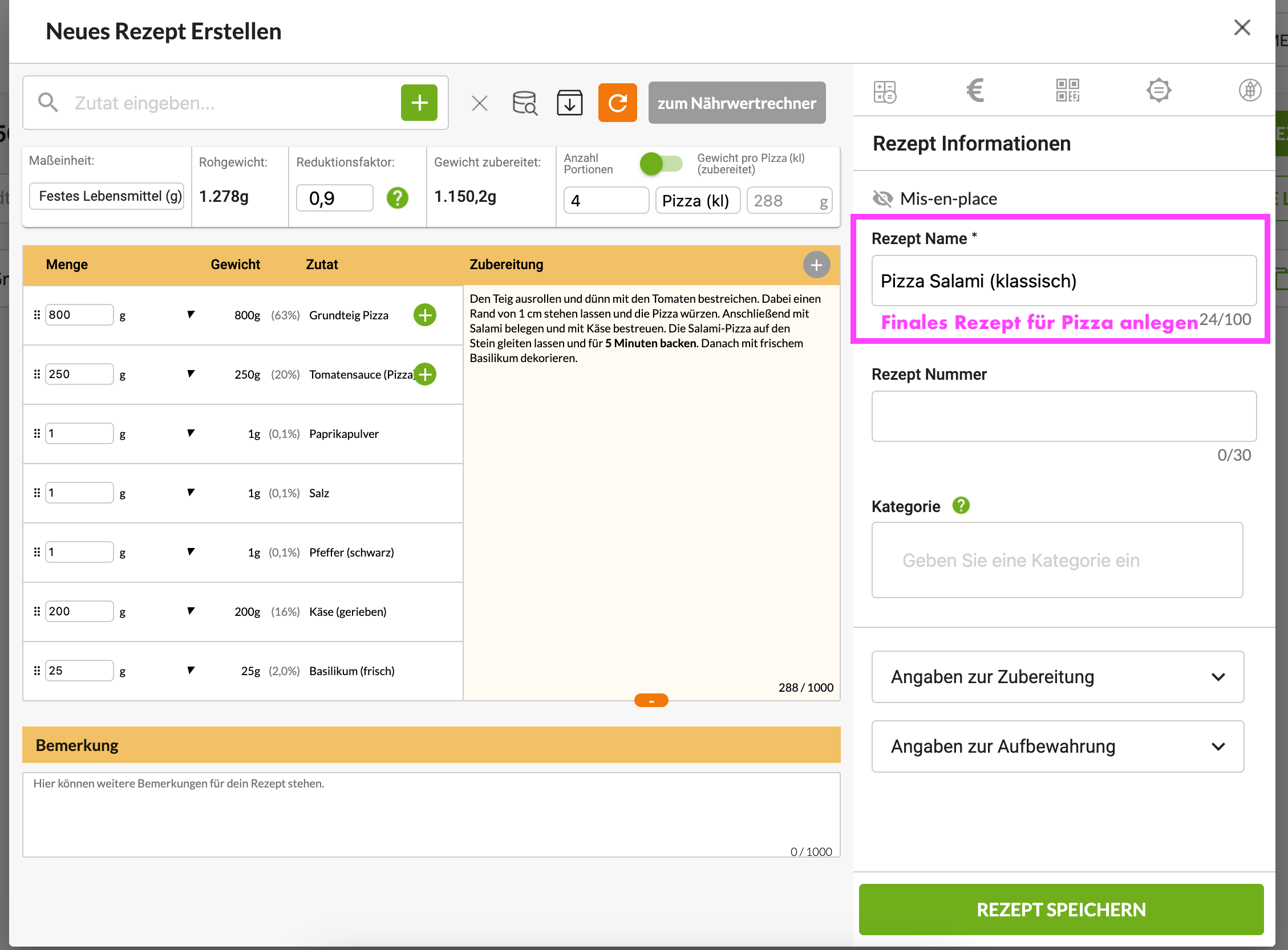The height and width of the screenshot is (950, 1288).
Task: Click into the Bemerkung text area
Action: point(431,815)
